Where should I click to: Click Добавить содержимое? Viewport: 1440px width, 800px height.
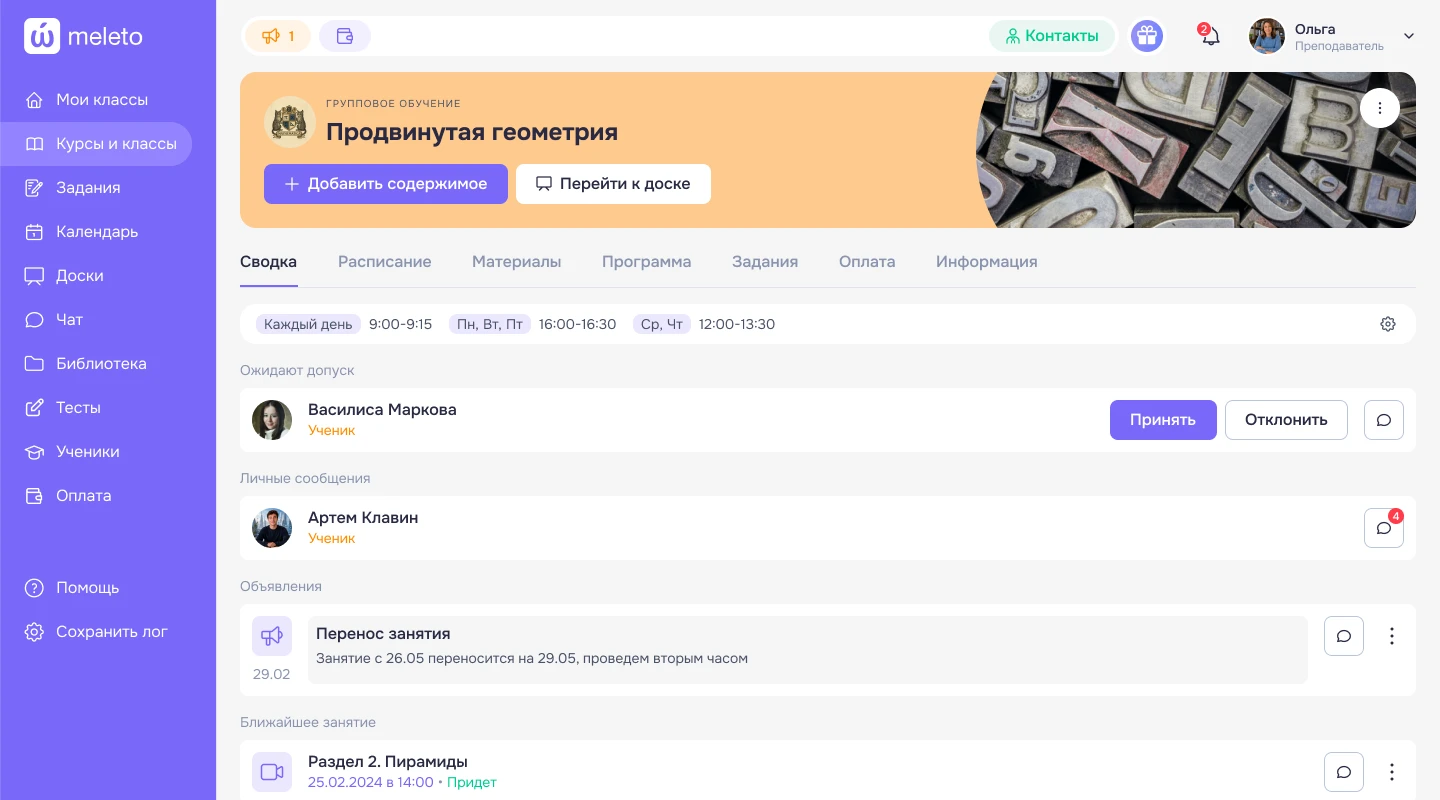coord(386,184)
